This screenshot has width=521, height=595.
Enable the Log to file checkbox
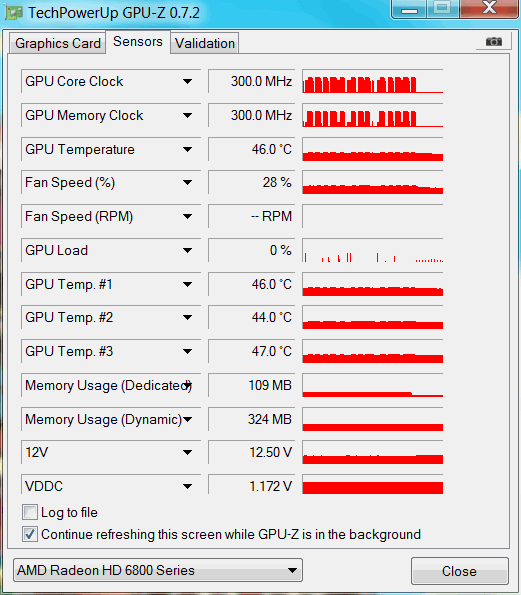click(30, 512)
